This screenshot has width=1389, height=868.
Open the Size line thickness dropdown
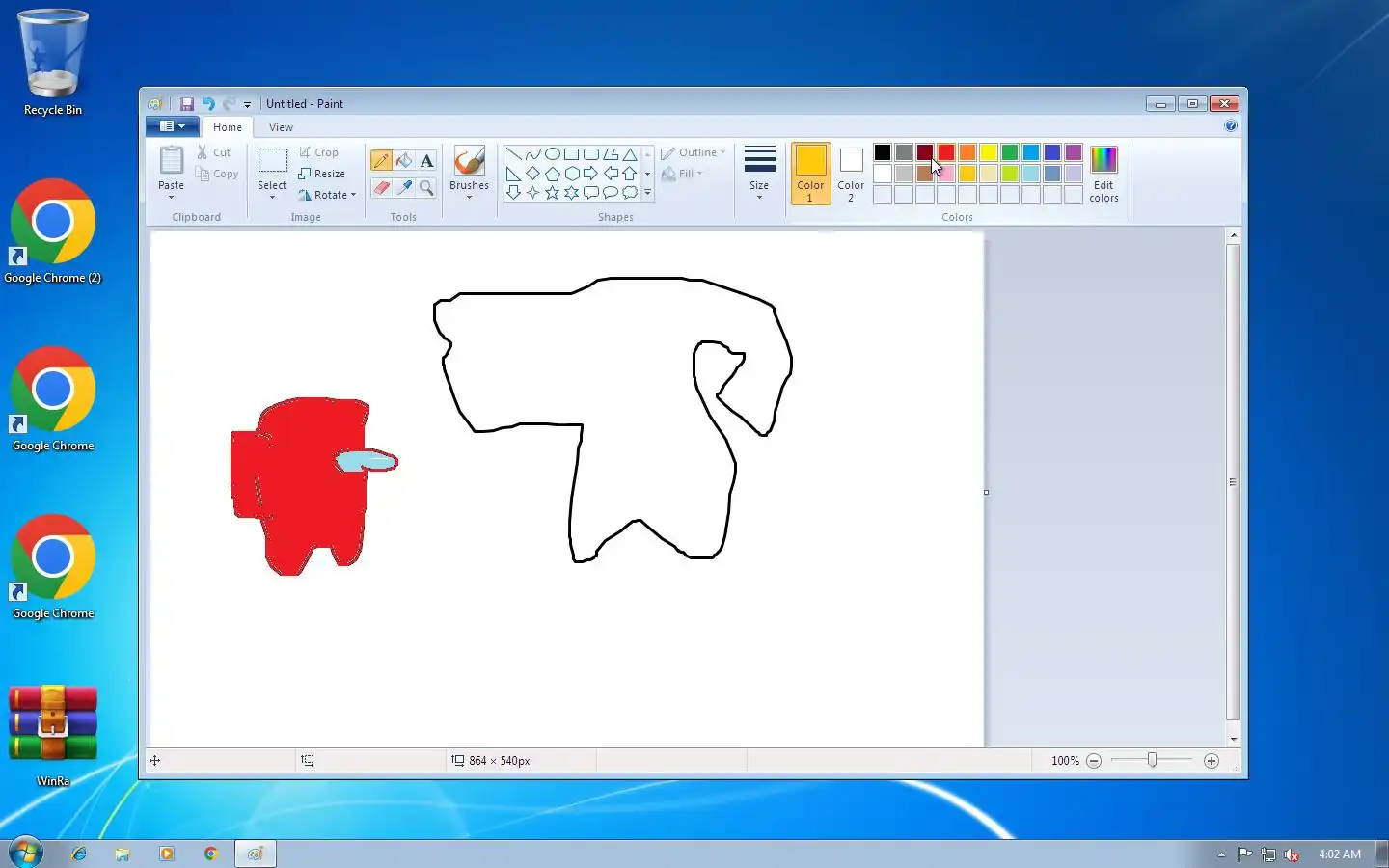759,174
